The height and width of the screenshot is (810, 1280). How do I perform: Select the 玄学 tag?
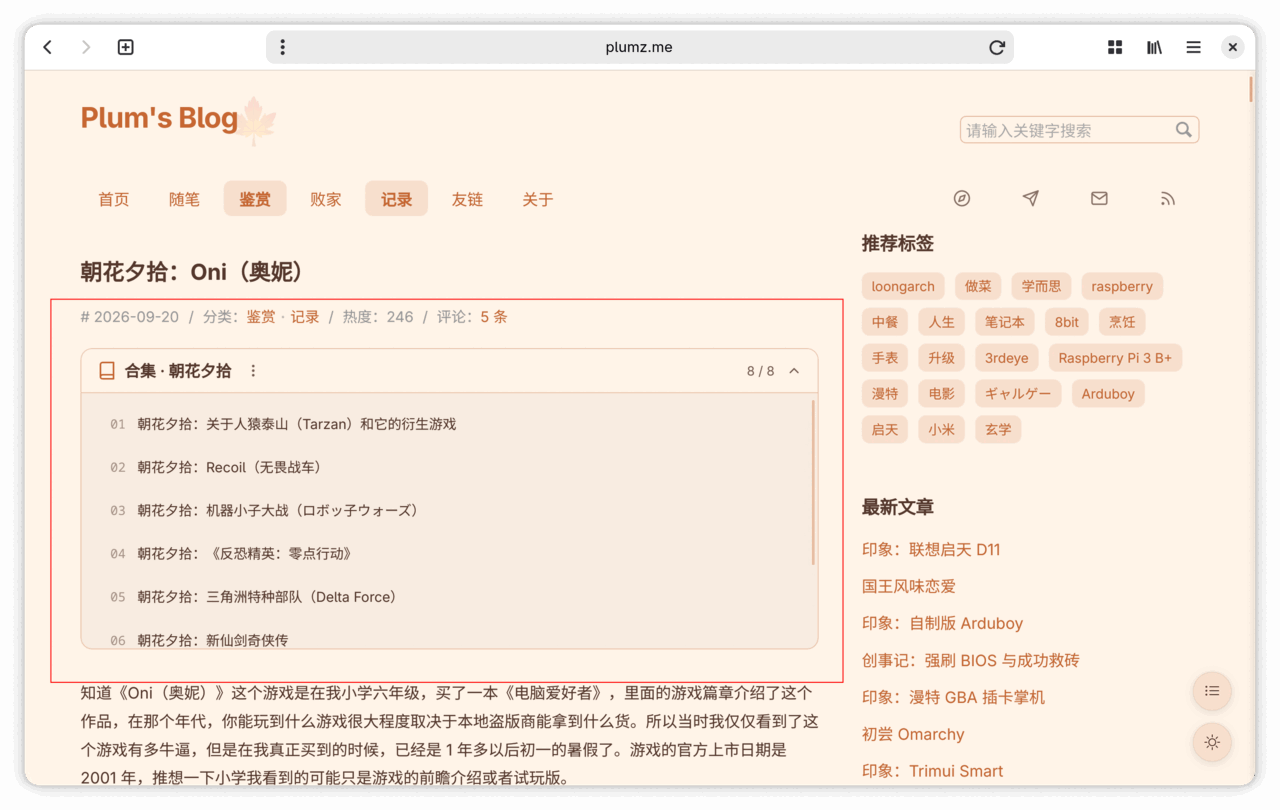point(998,430)
